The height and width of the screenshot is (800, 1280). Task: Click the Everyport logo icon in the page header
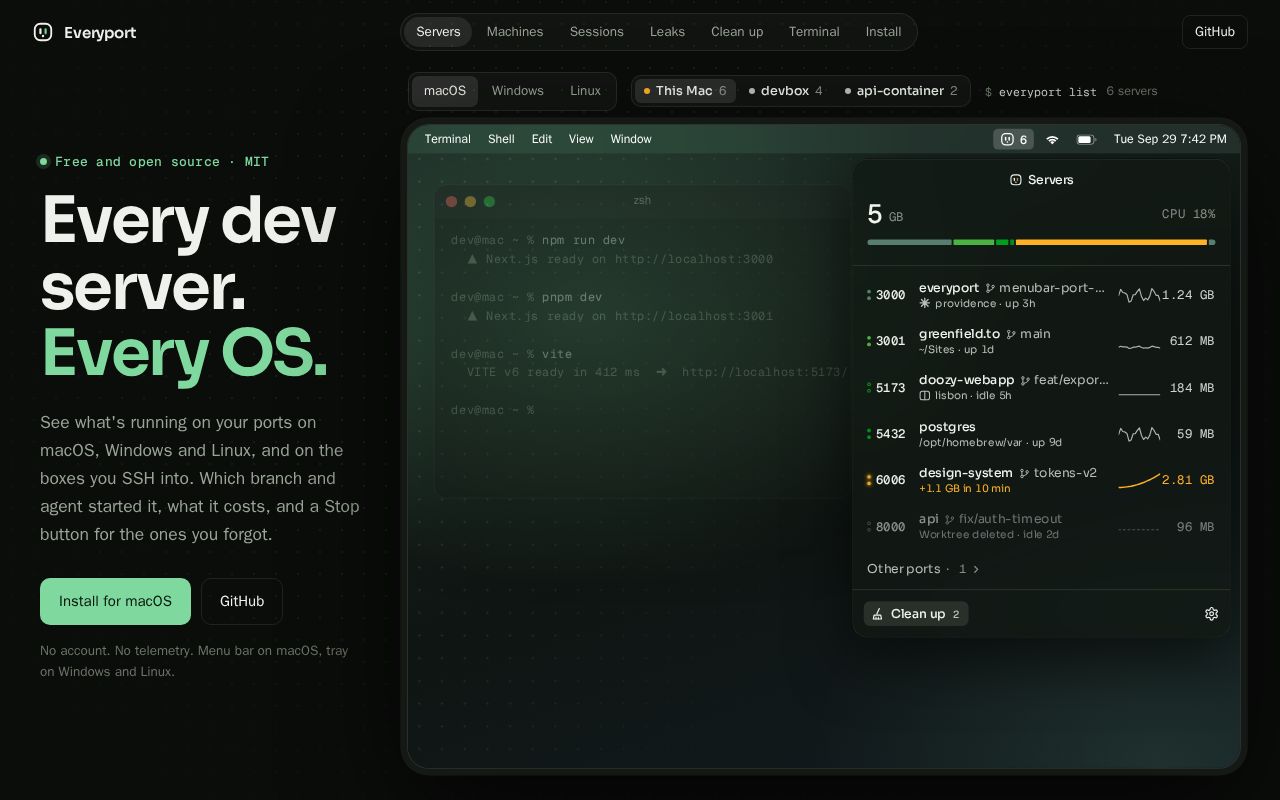(43, 32)
